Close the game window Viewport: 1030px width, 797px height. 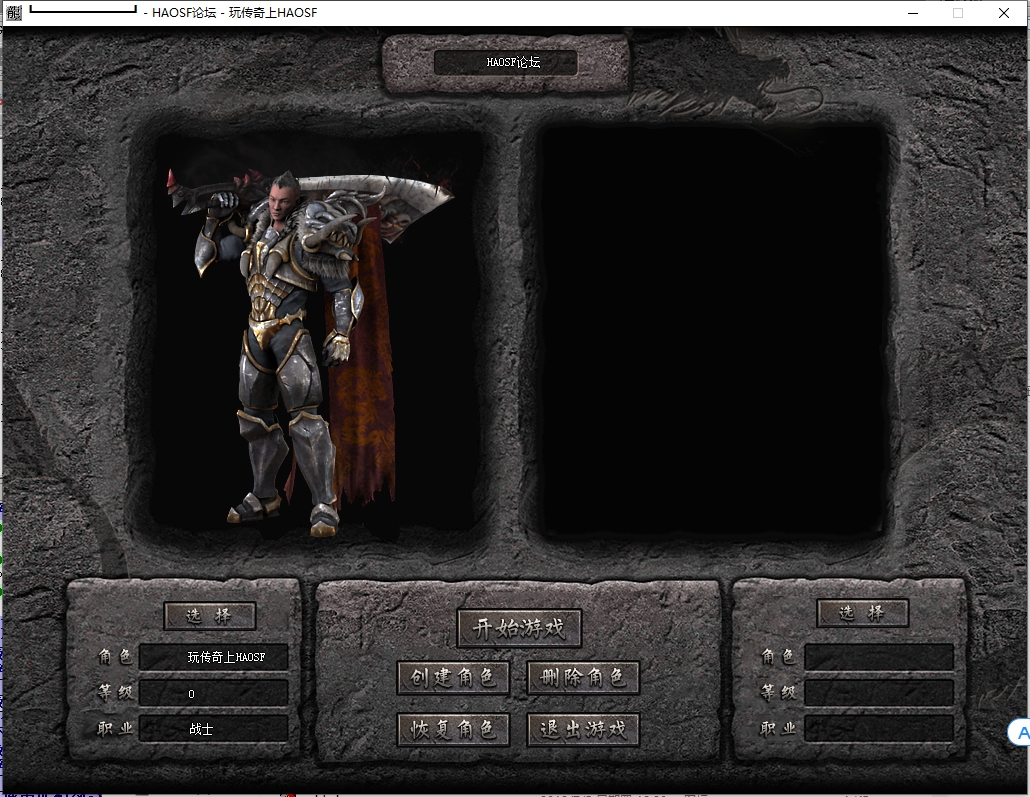point(1003,13)
